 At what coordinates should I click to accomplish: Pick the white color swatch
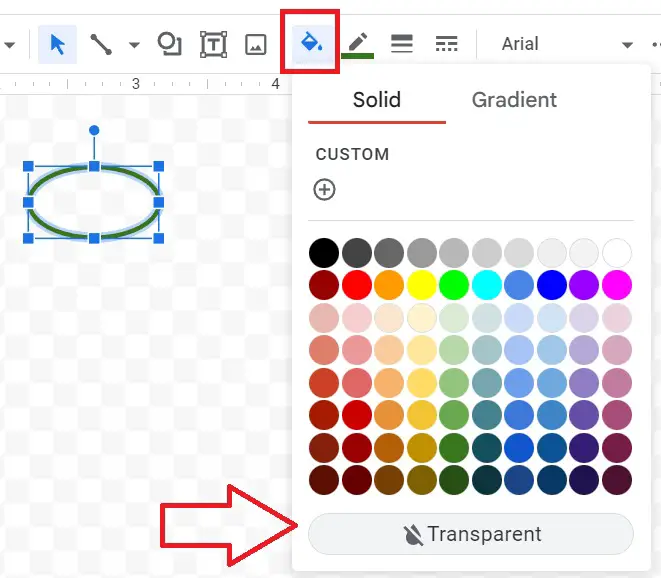(x=617, y=253)
